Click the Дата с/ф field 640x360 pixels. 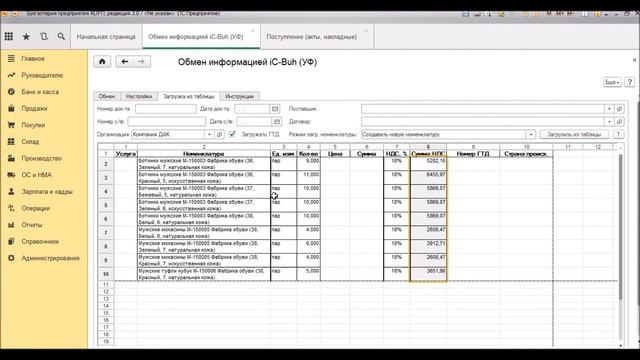pyautogui.click(x=254, y=122)
